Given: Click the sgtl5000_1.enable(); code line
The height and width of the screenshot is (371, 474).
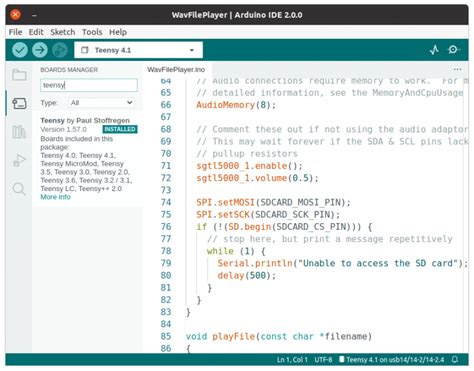Looking at the screenshot, I should pyautogui.click(x=249, y=166).
